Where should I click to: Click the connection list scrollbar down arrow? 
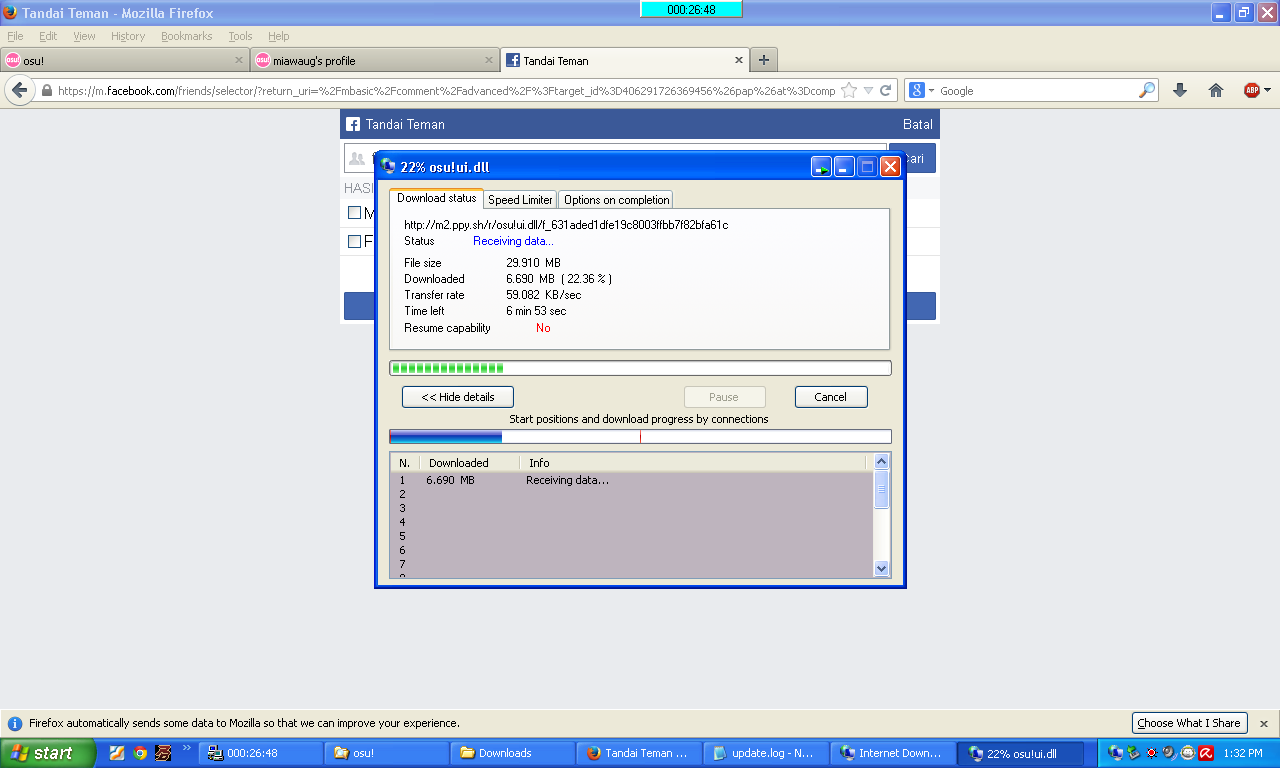pos(881,568)
